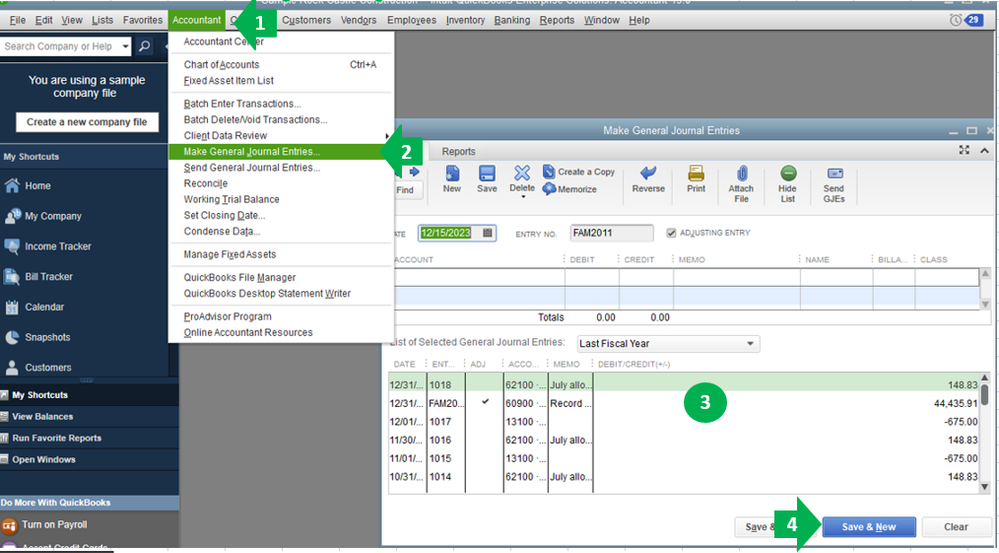
Task: Click the search magnifier icon
Action: click(x=145, y=47)
